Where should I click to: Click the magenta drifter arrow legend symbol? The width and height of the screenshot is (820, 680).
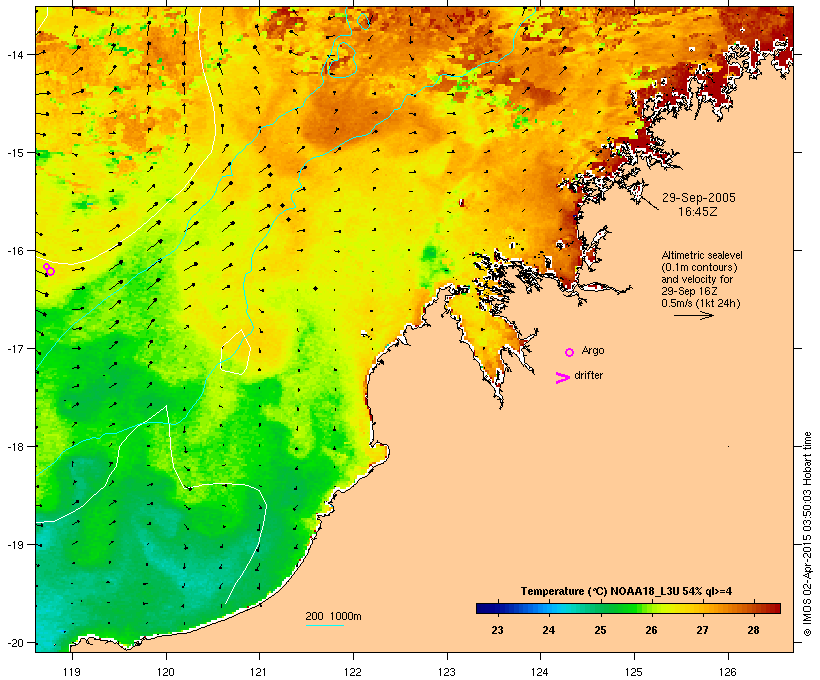[563, 378]
